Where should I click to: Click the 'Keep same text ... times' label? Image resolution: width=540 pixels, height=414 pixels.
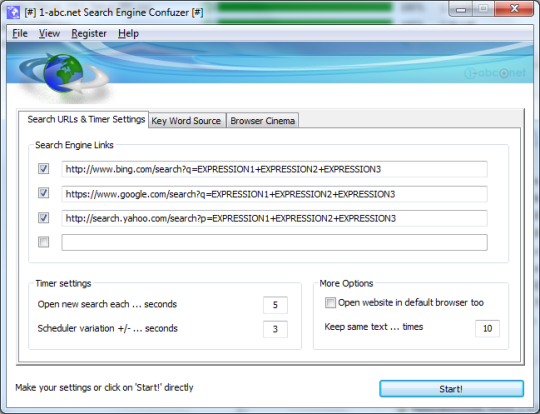(x=374, y=327)
